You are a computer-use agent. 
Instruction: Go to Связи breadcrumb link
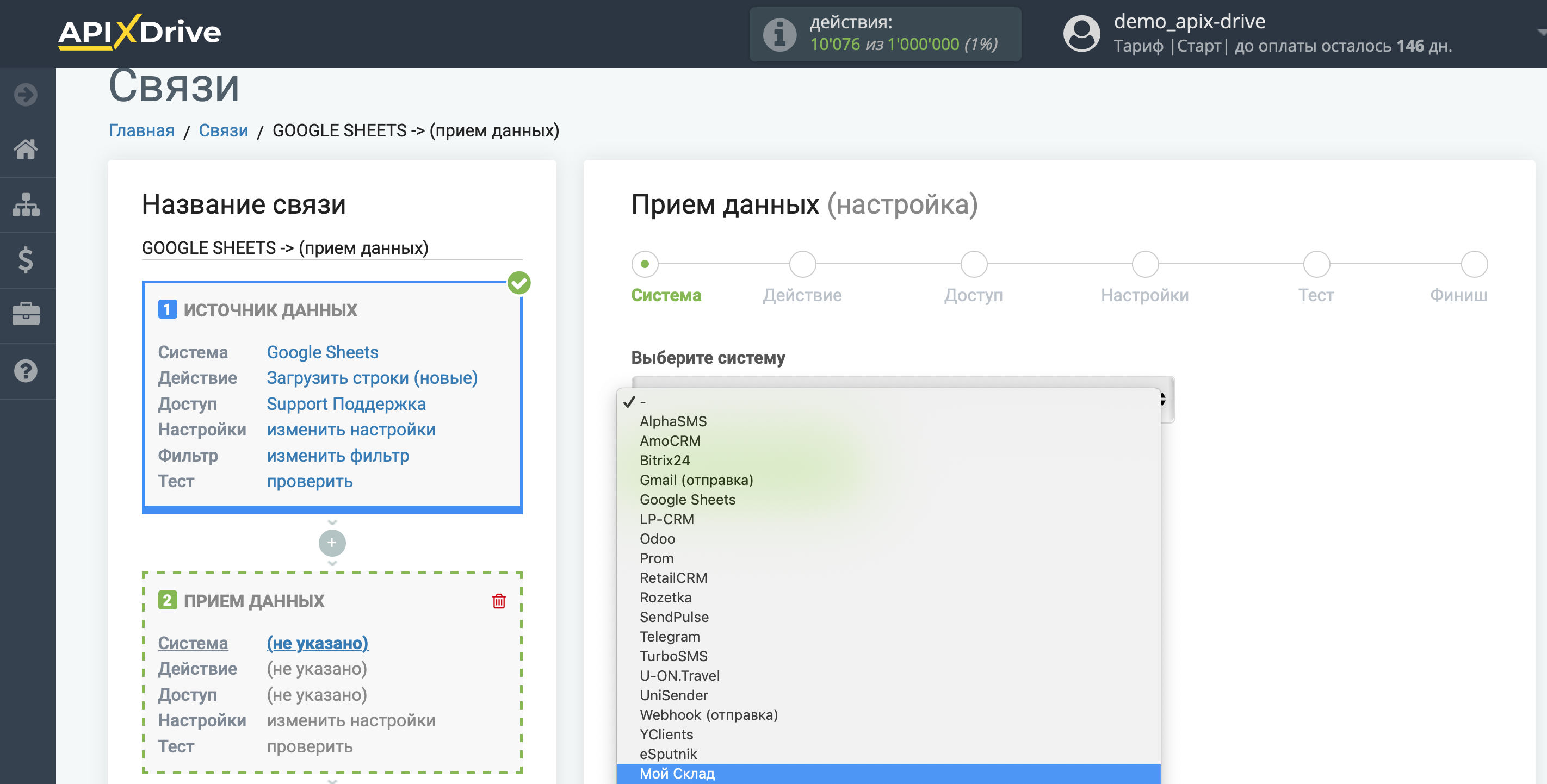(224, 130)
